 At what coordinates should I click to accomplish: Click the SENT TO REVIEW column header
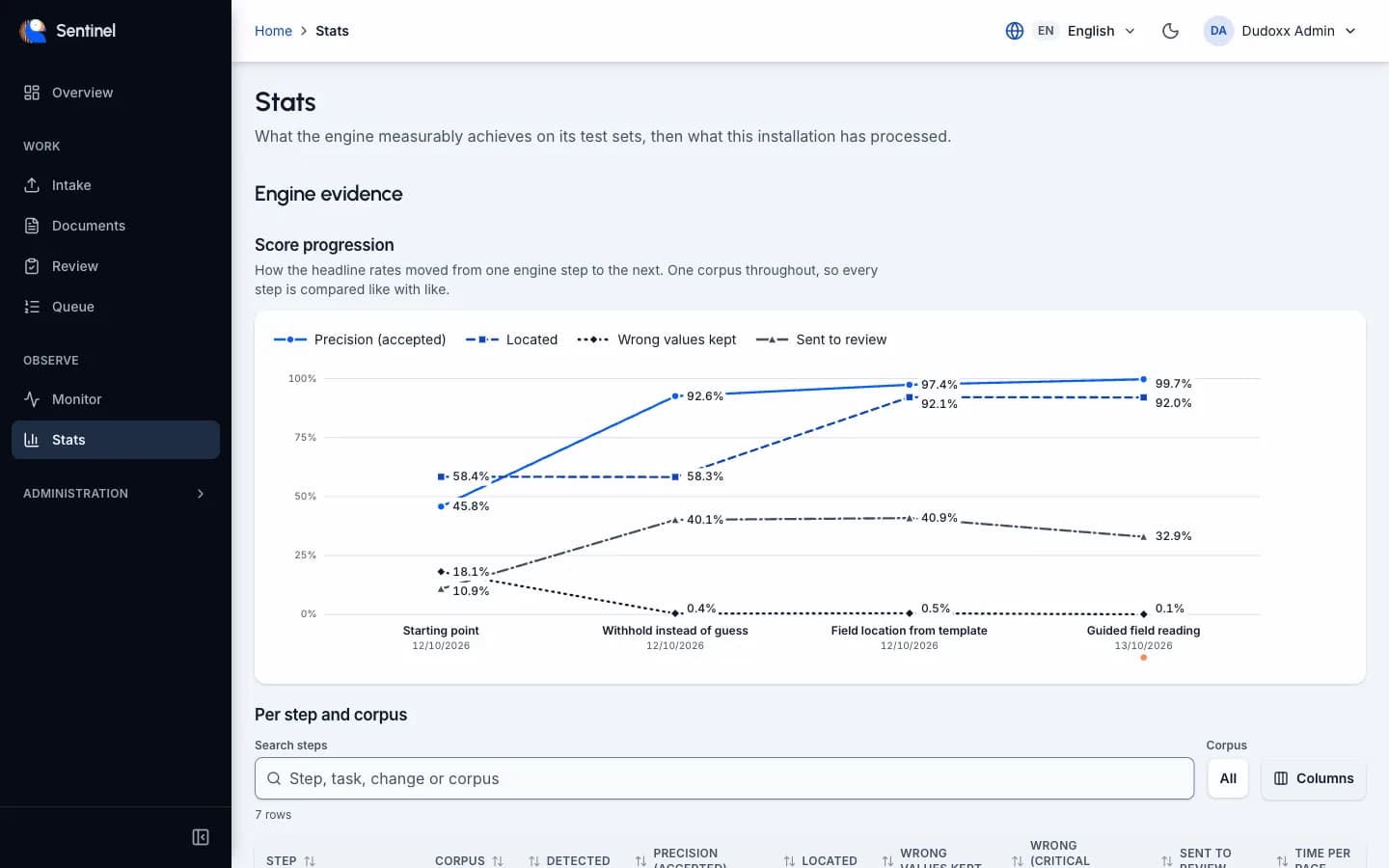[1196, 857]
